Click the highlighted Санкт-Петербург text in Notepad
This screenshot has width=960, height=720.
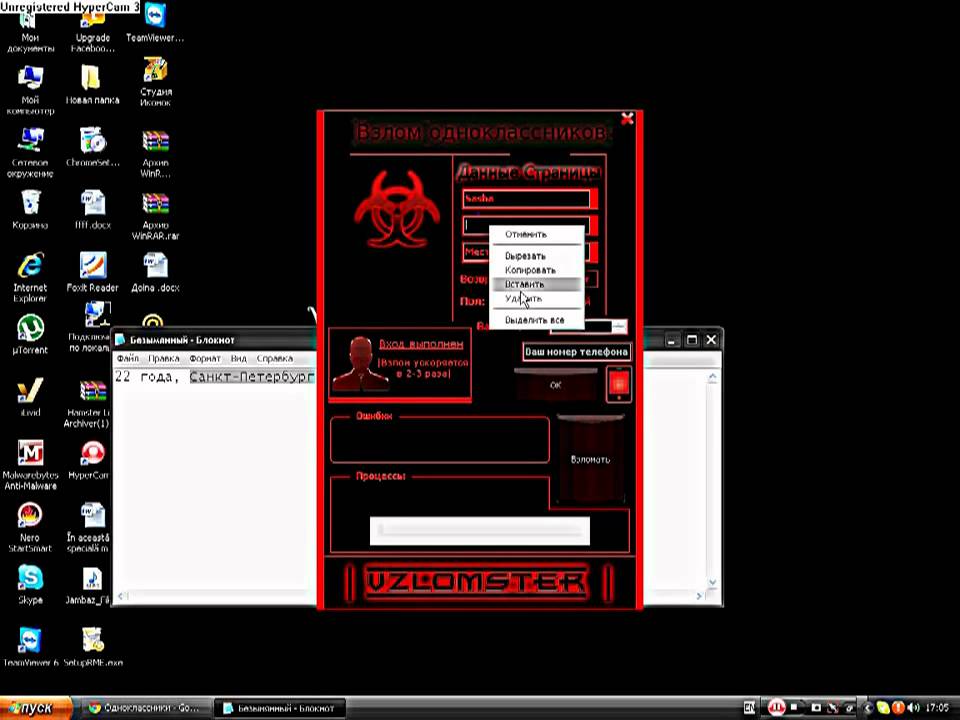[252, 377]
